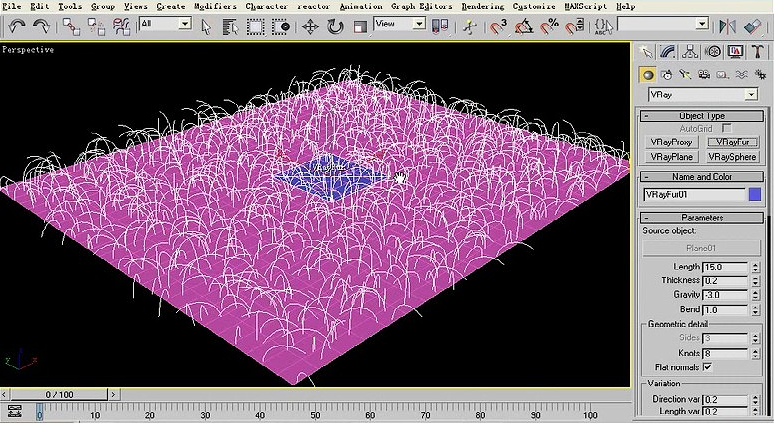Click the Undo arrow in the toolbar
Viewport: 774px width, 425px height.
point(15,26)
